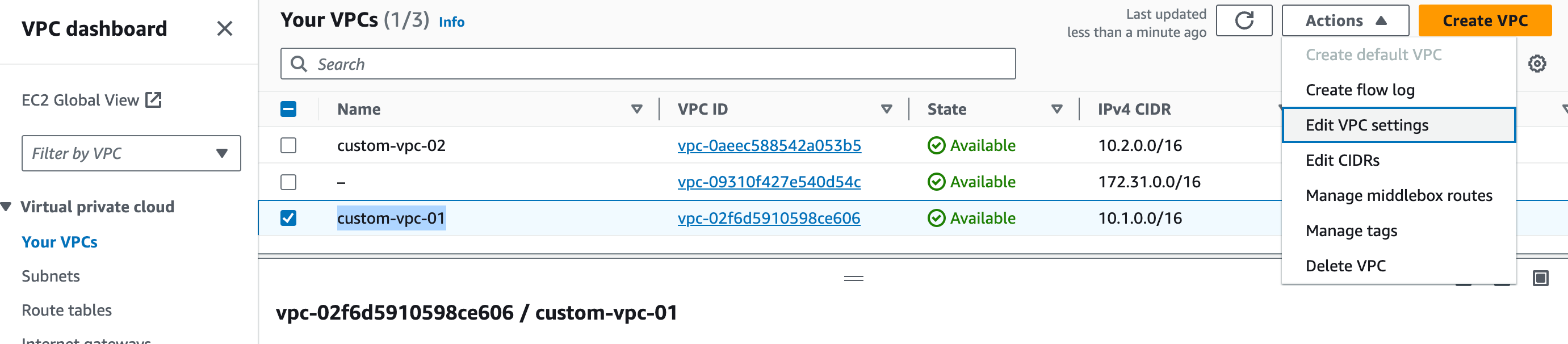Open the Filter by VPC dropdown
The image size is (1568, 344).
click(x=132, y=153)
